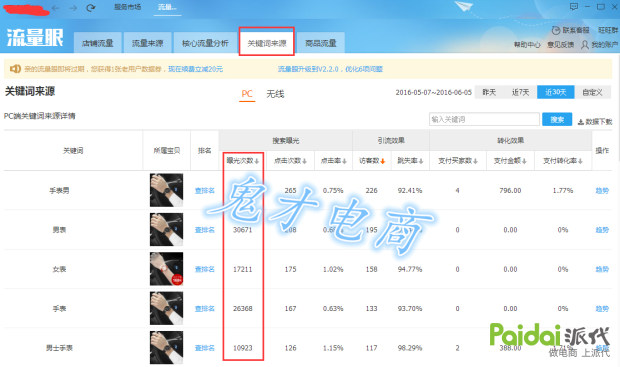The image size is (620, 367).
Task: Open product thumbnail for 女表 row
Action: point(166,269)
